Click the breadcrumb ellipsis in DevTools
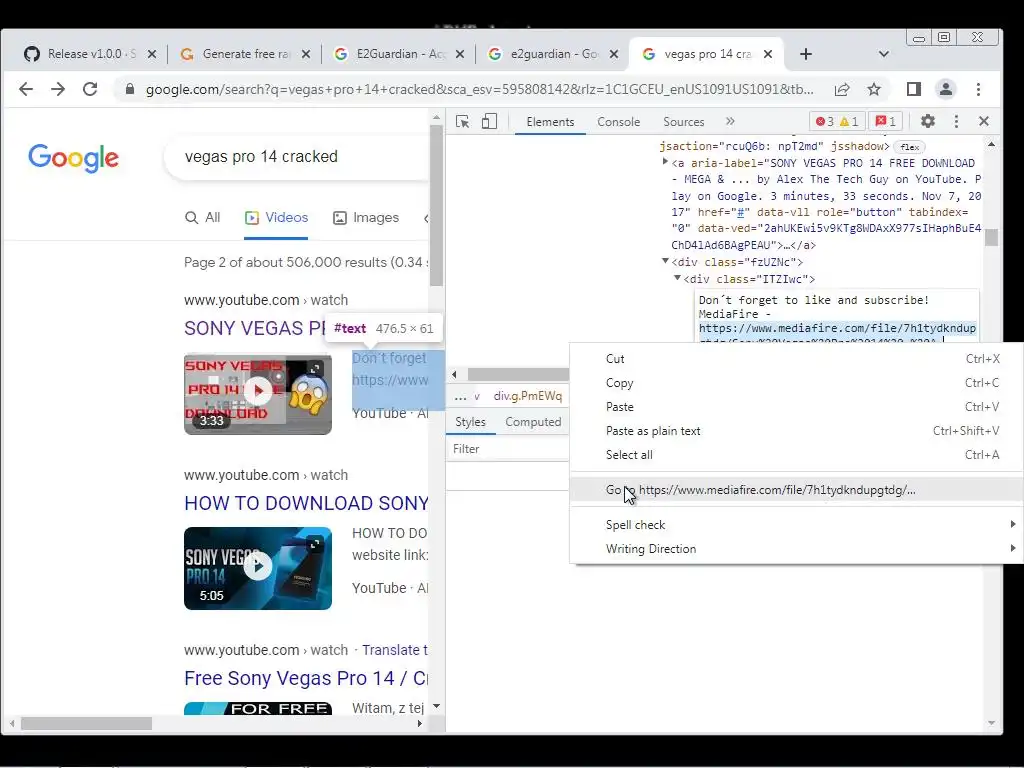 [460, 396]
